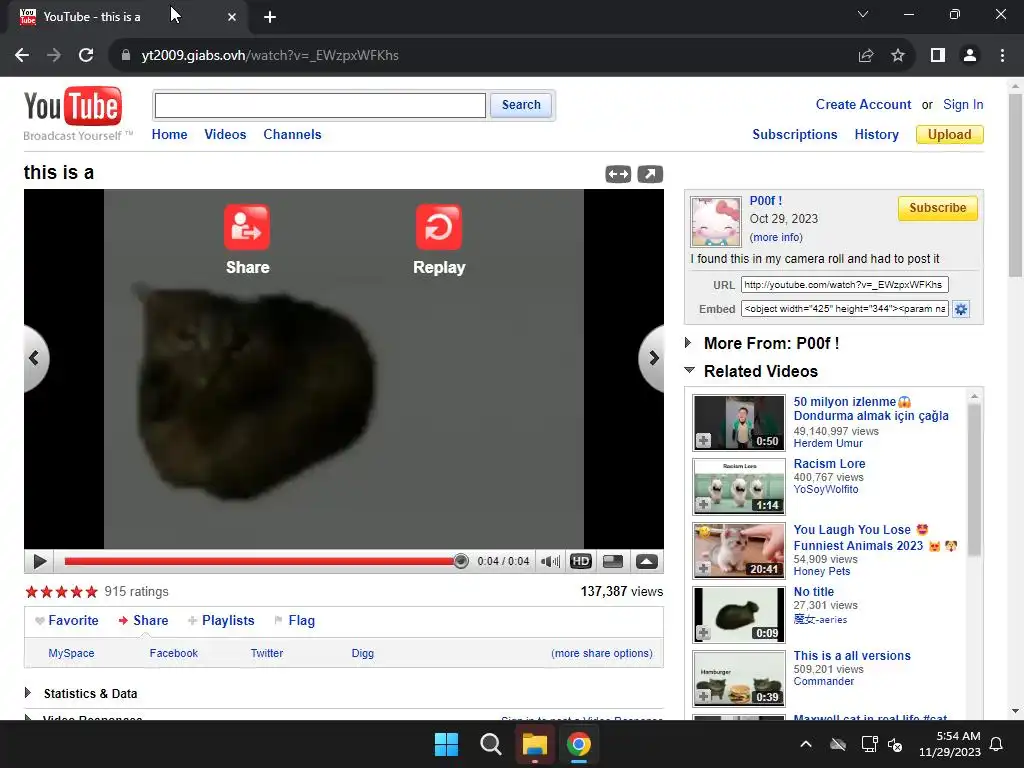This screenshot has height=768, width=1024.
Task: Click the Replay icon in video player
Action: pos(439,227)
